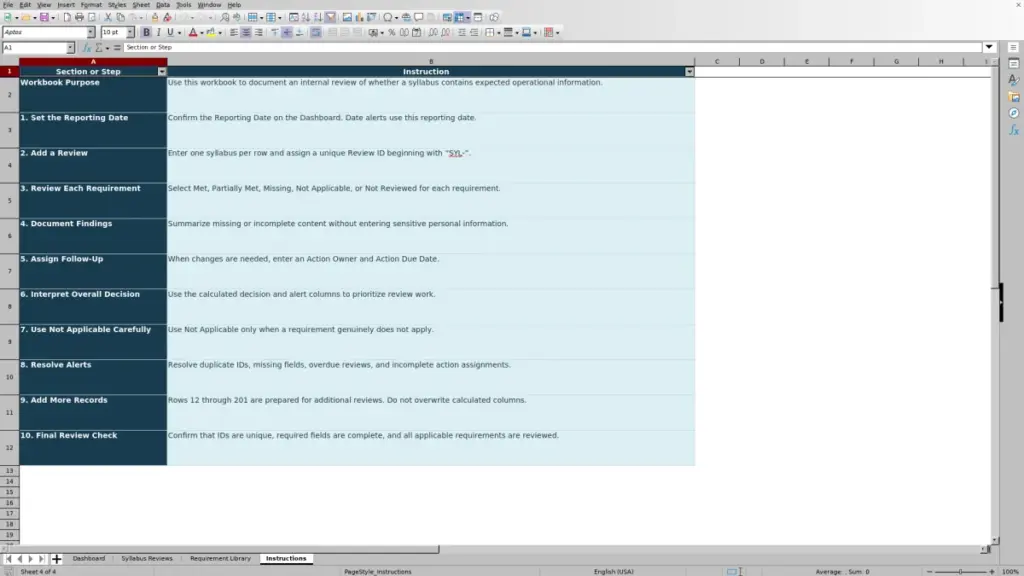Image resolution: width=1024 pixels, height=576 pixels.
Task: Toggle the AutoFilter funnel button
Action: pyautogui.click(x=330, y=17)
